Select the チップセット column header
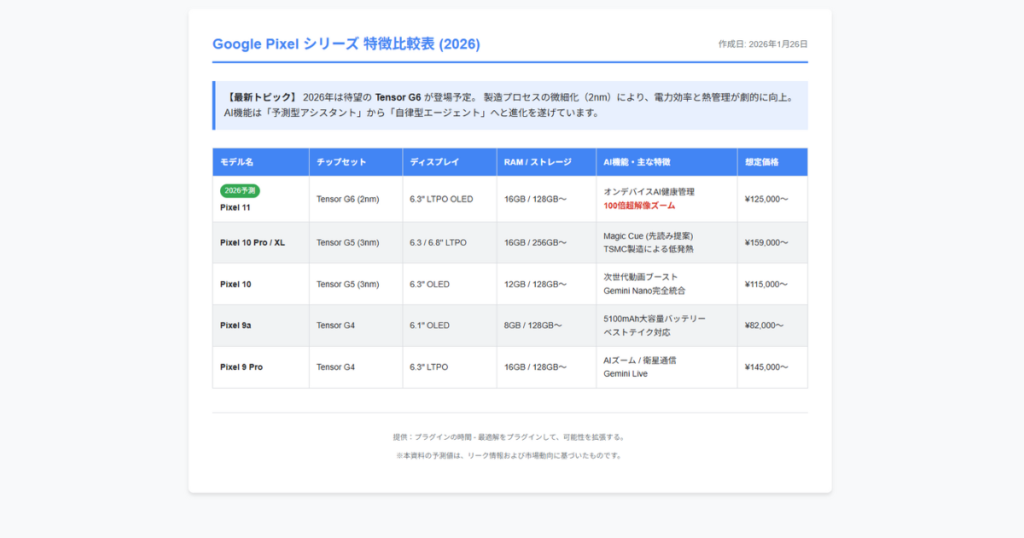 341,161
